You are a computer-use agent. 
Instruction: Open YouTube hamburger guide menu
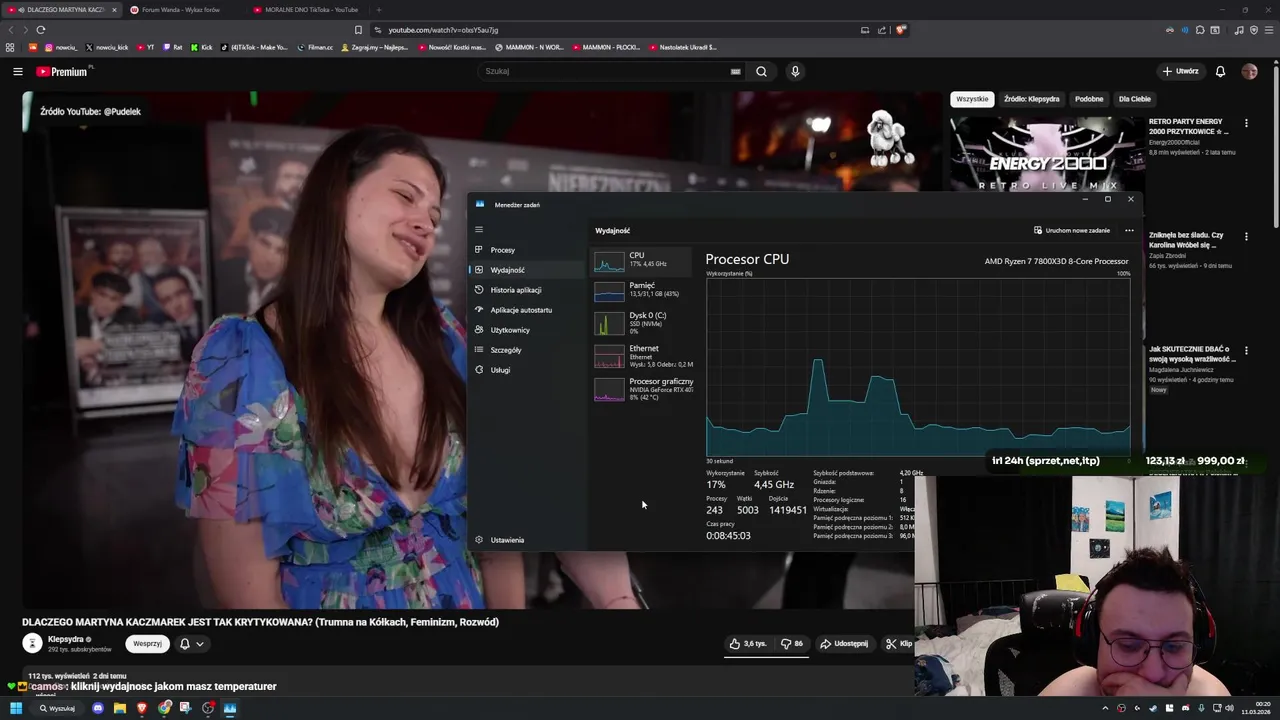point(17,71)
